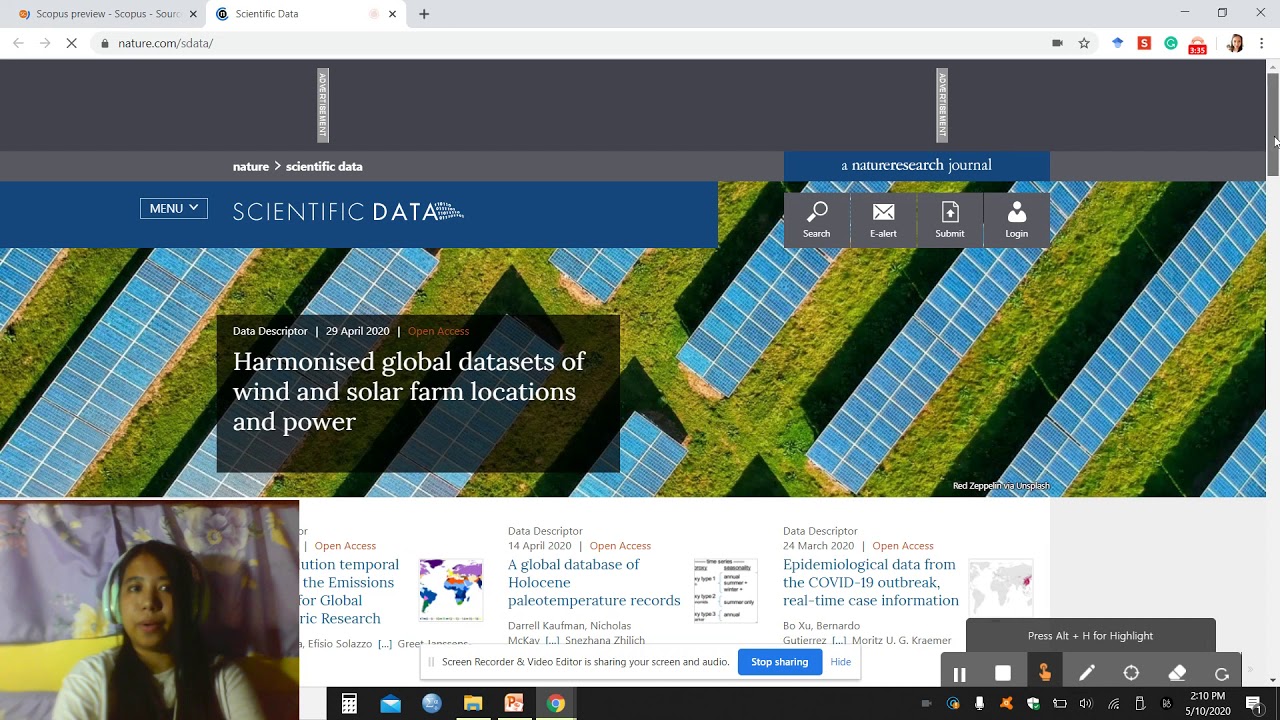Click the COVID-19 article time series thumbnail
The height and width of the screenshot is (720, 1280).
point(726,590)
